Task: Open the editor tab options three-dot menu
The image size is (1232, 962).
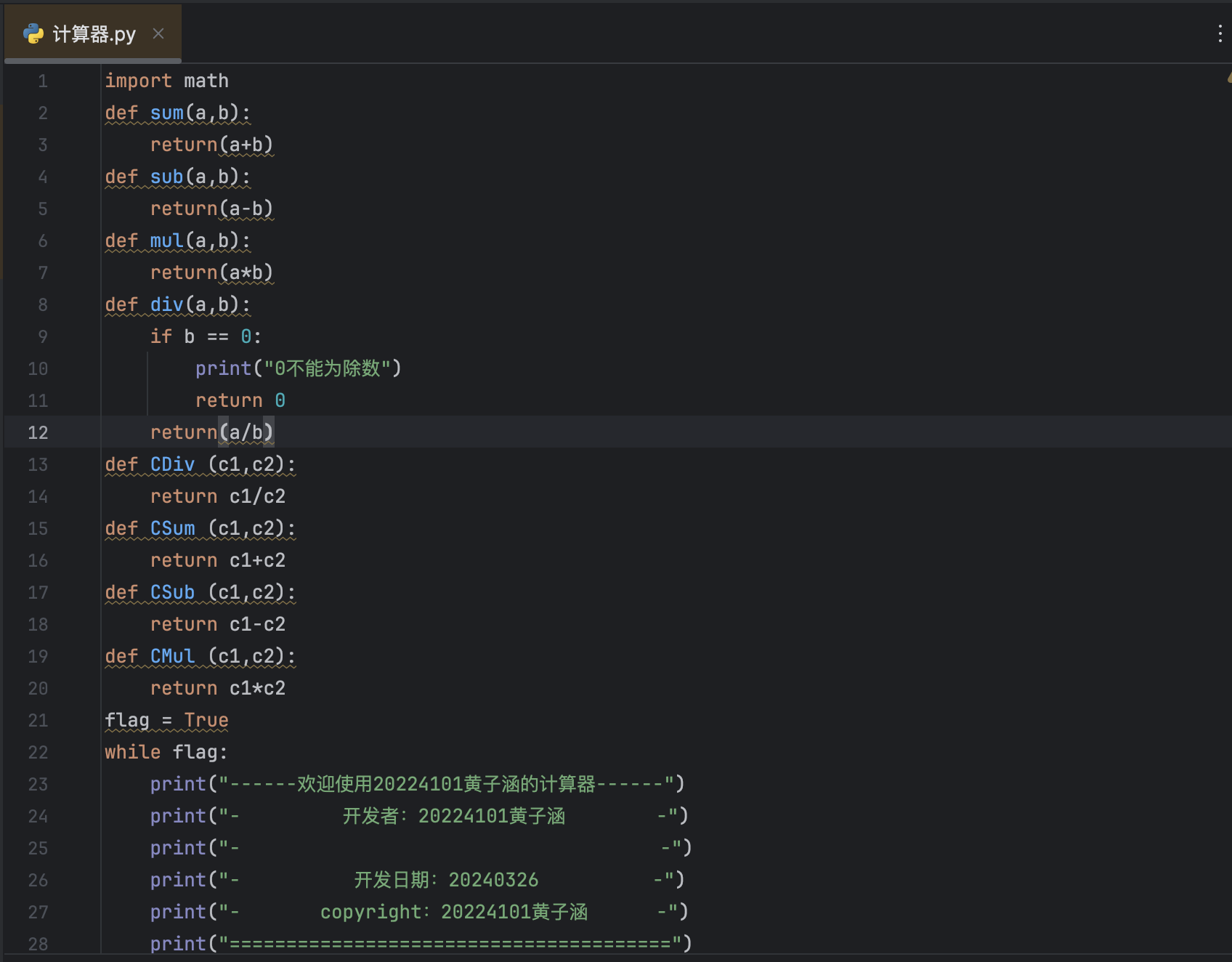Action: (x=1219, y=33)
